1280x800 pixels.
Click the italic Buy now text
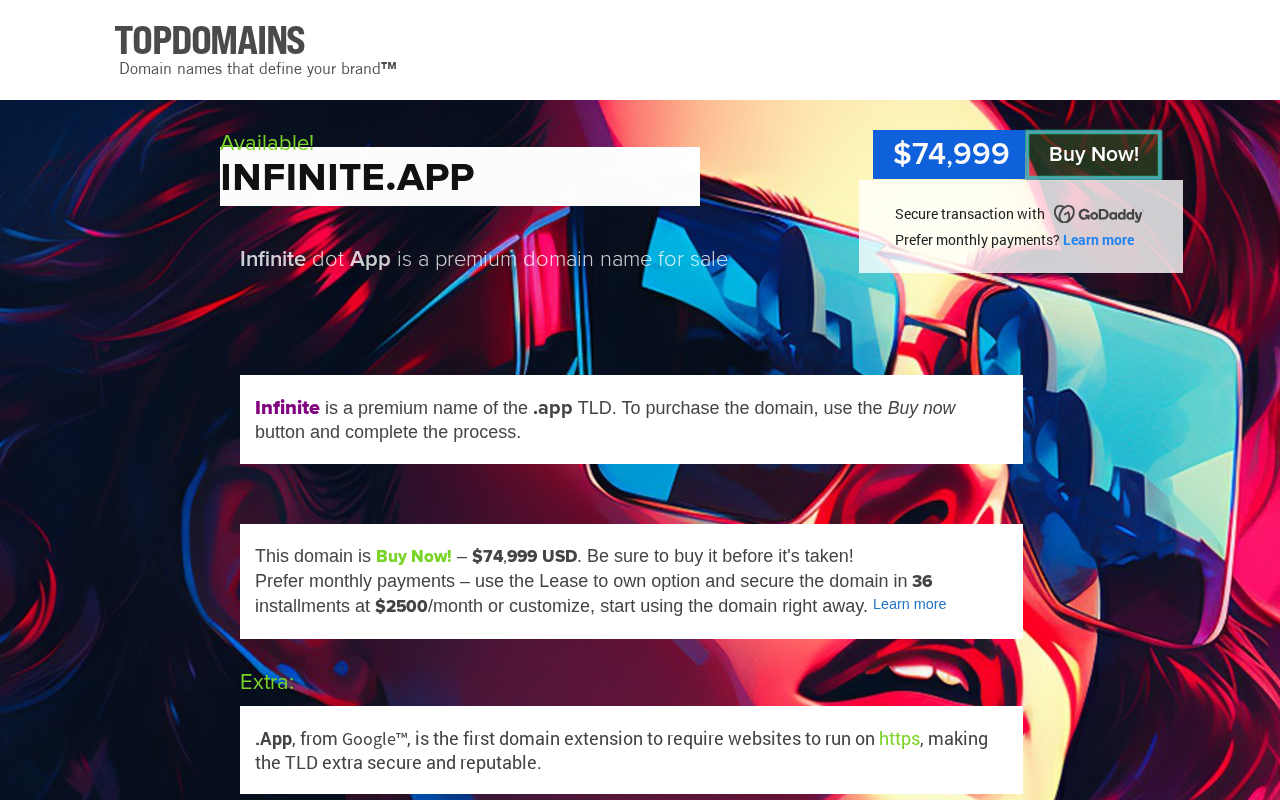point(921,408)
